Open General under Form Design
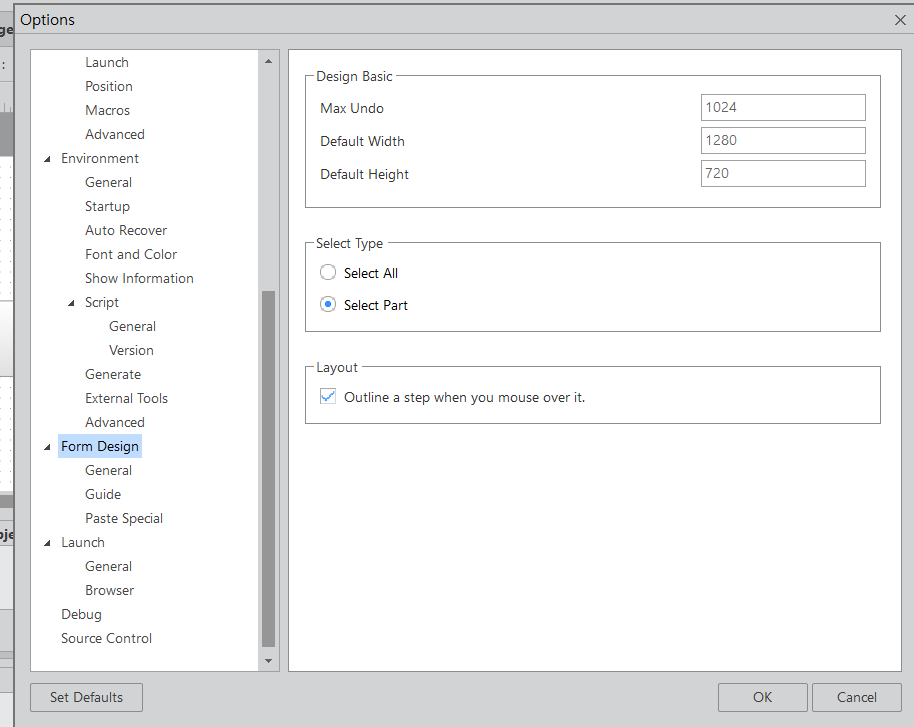Screen dimensions: 914x727 [108, 470]
